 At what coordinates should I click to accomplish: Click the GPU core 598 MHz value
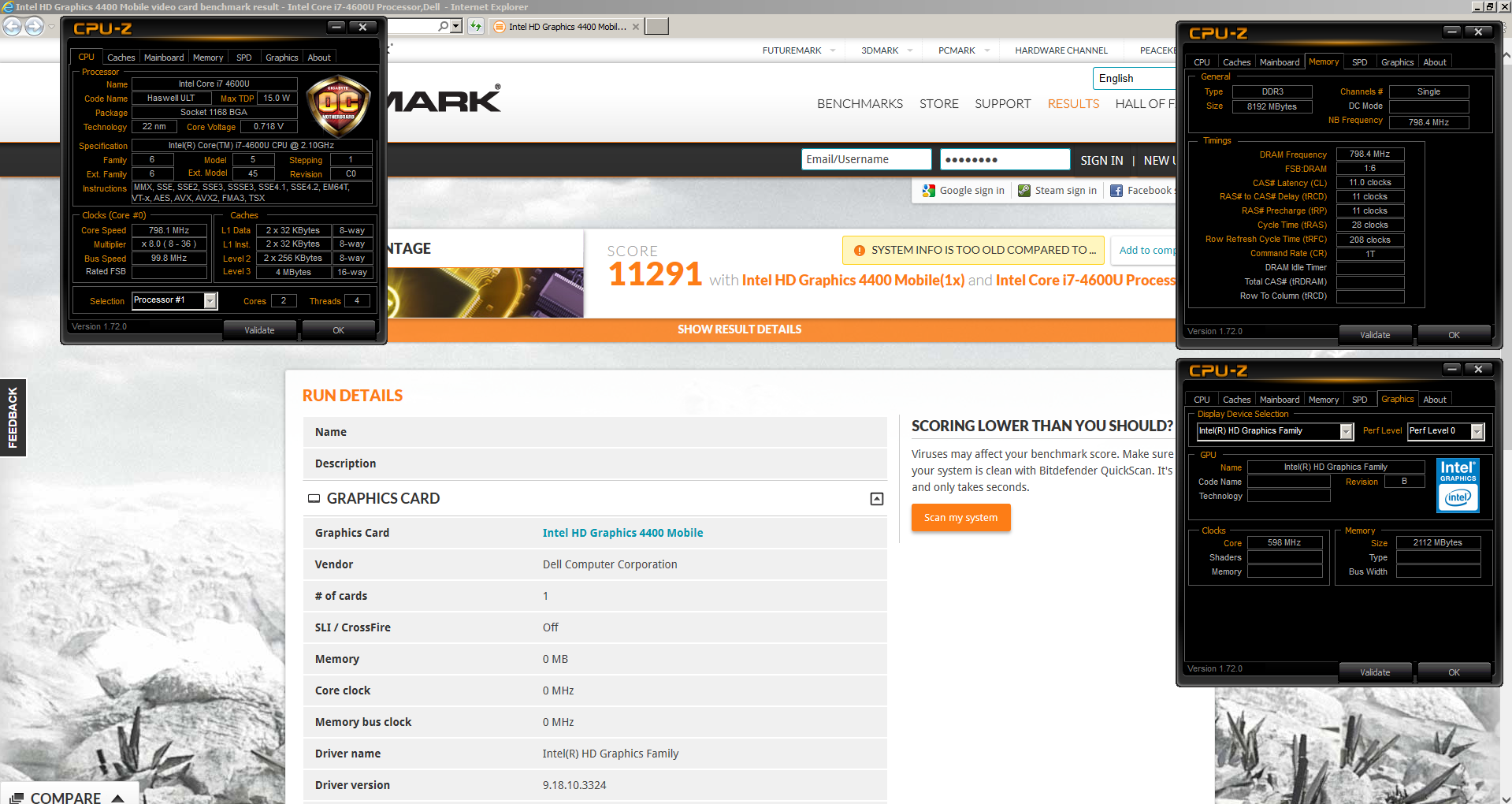[x=1284, y=542]
